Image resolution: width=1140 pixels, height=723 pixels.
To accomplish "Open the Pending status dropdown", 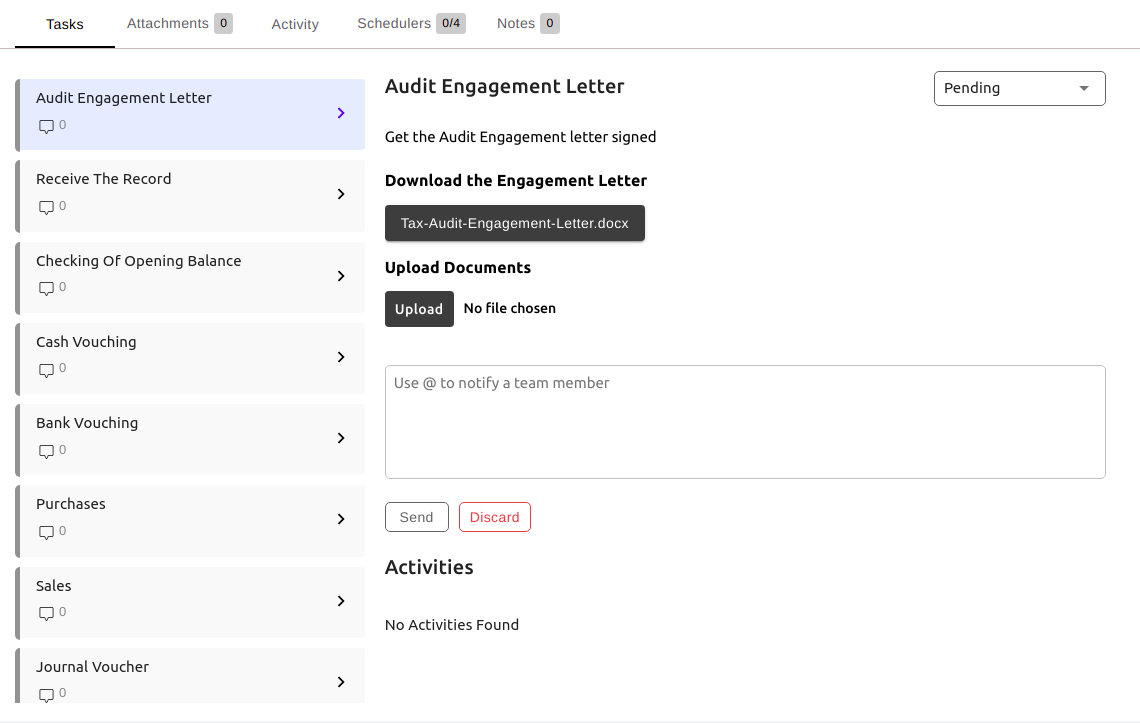I will 1019,88.
